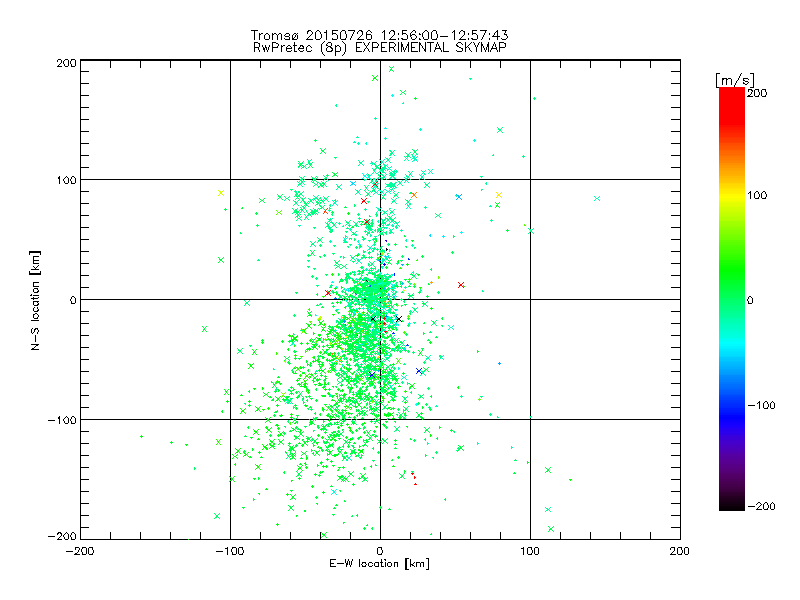This screenshot has width=800, height=600.
Task: Click the x-axis tick label '-100'
Action: point(230,552)
